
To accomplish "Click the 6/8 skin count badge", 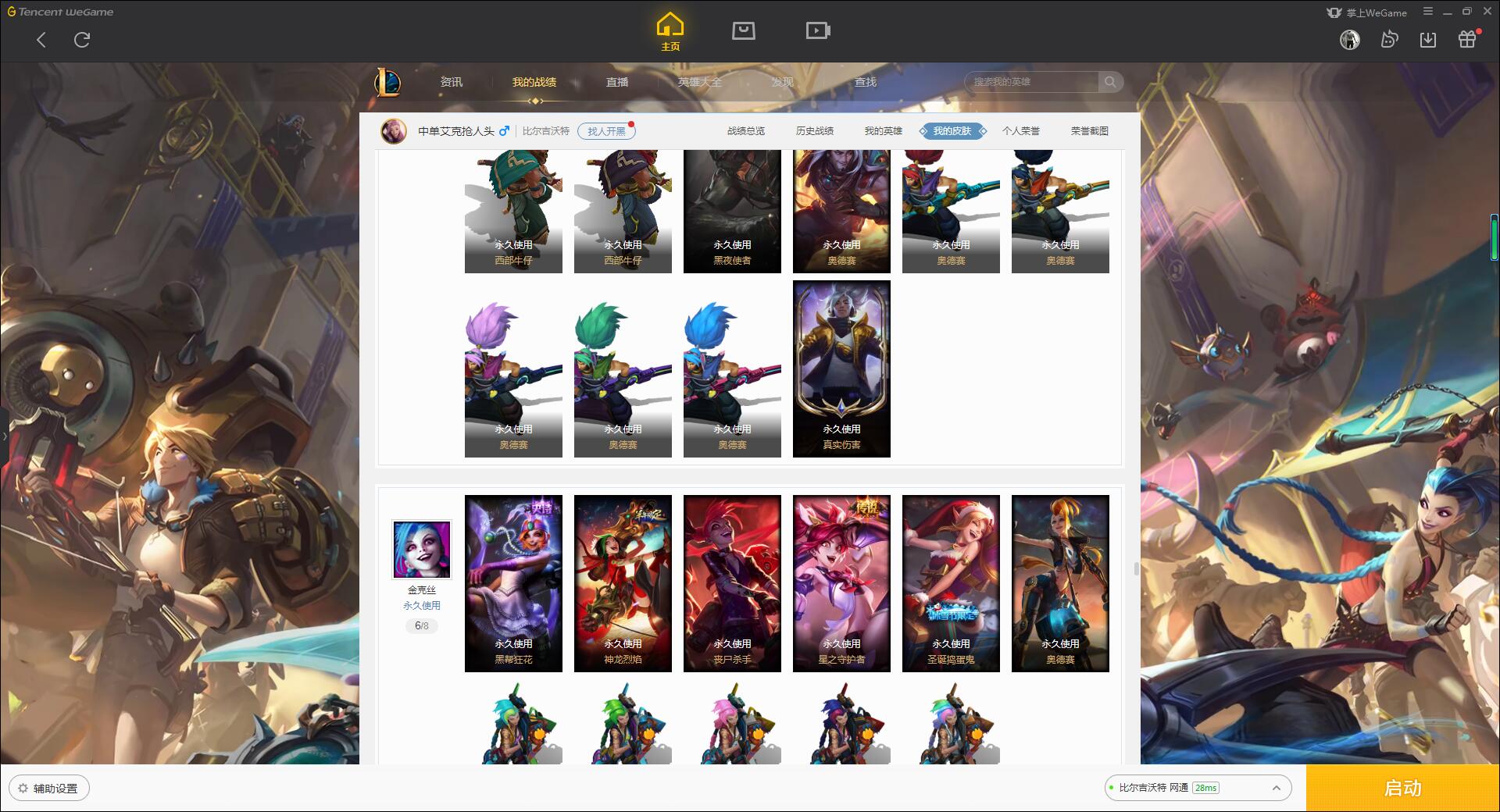I will [422, 626].
